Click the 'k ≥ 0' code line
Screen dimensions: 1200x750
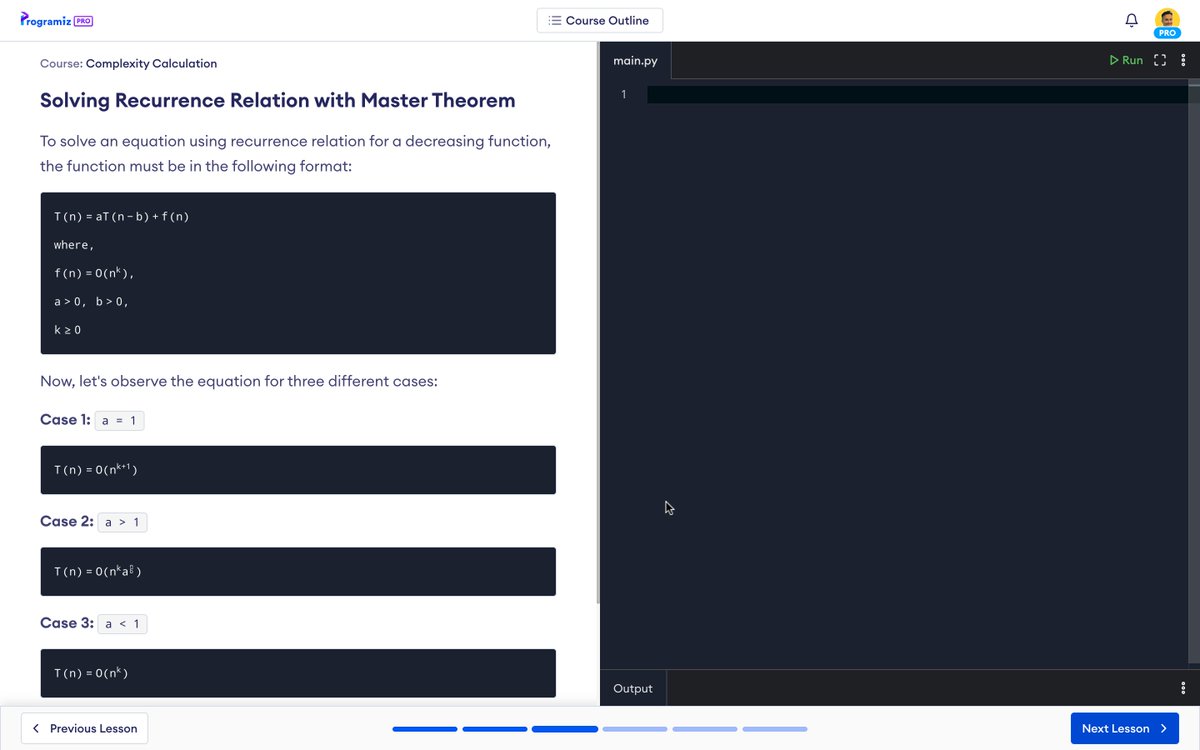(68, 329)
